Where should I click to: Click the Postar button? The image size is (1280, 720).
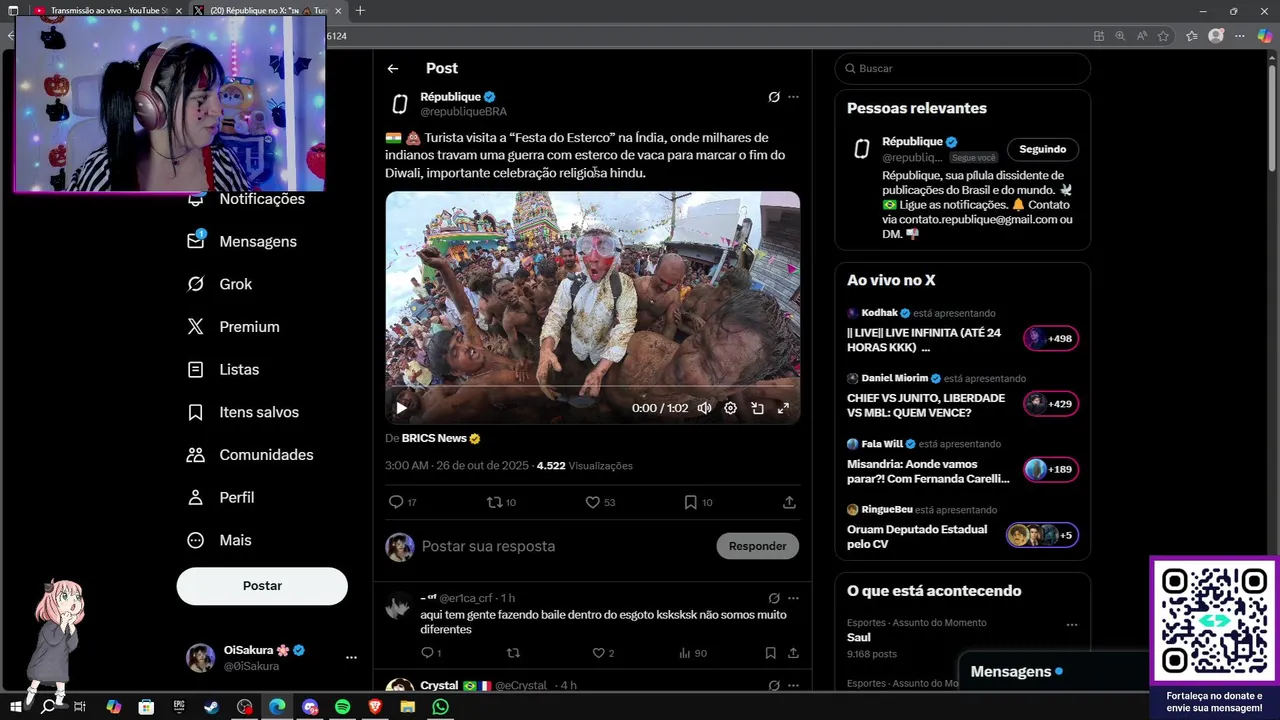coord(262,586)
